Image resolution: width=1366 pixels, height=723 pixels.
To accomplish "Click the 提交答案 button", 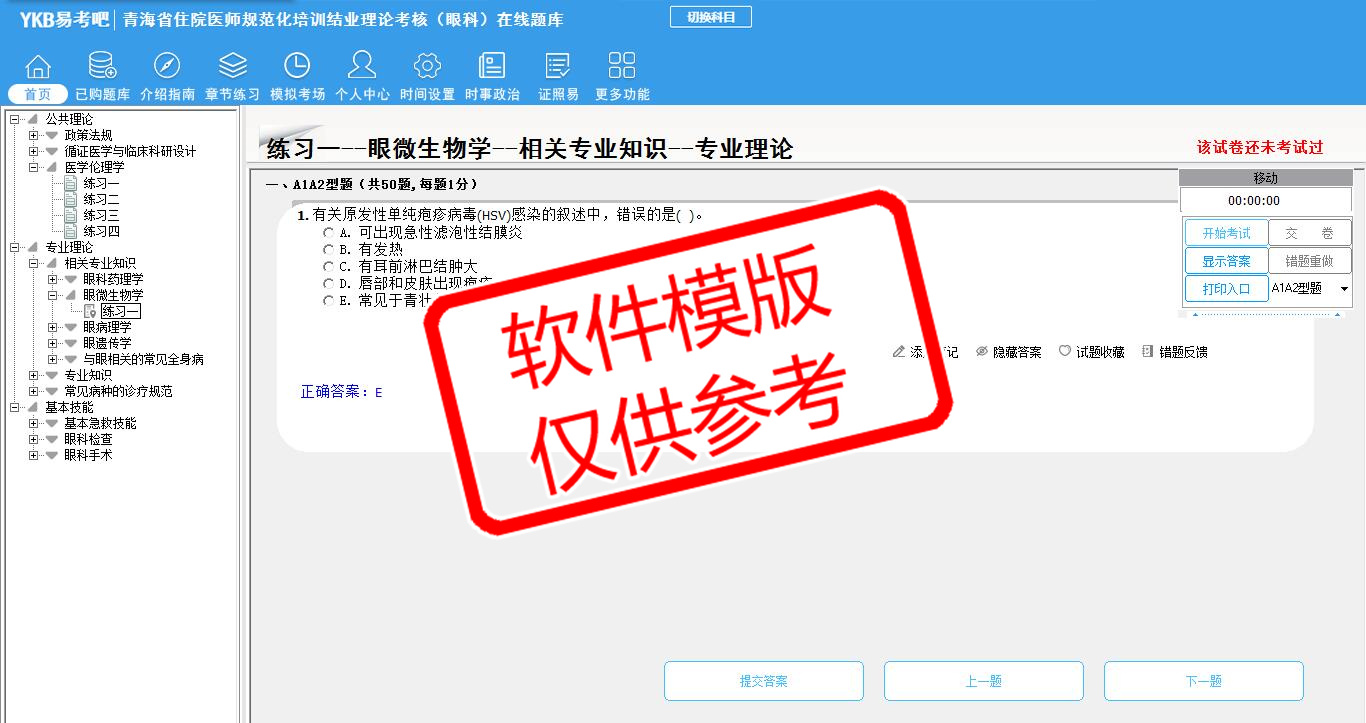I will [x=763, y=681].
